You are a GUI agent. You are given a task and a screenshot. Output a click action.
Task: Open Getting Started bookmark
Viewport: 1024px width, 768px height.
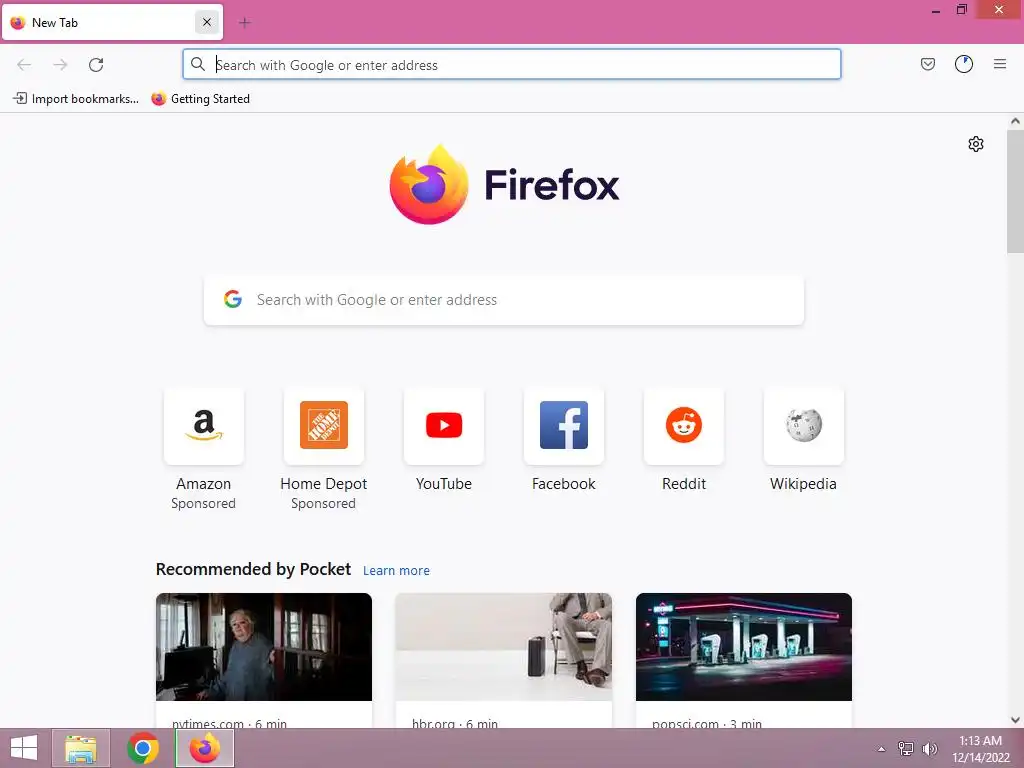coord(200,99)
